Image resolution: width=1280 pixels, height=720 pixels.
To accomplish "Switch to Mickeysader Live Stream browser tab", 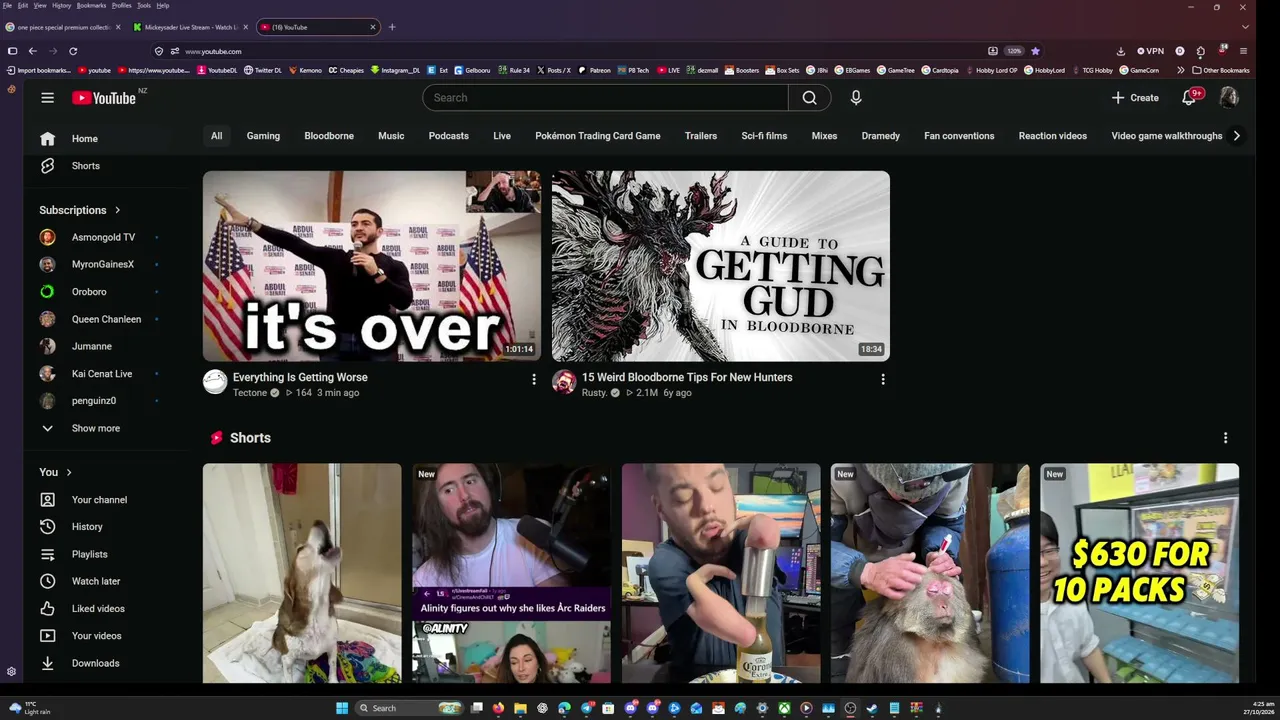I will coord(190,27).
